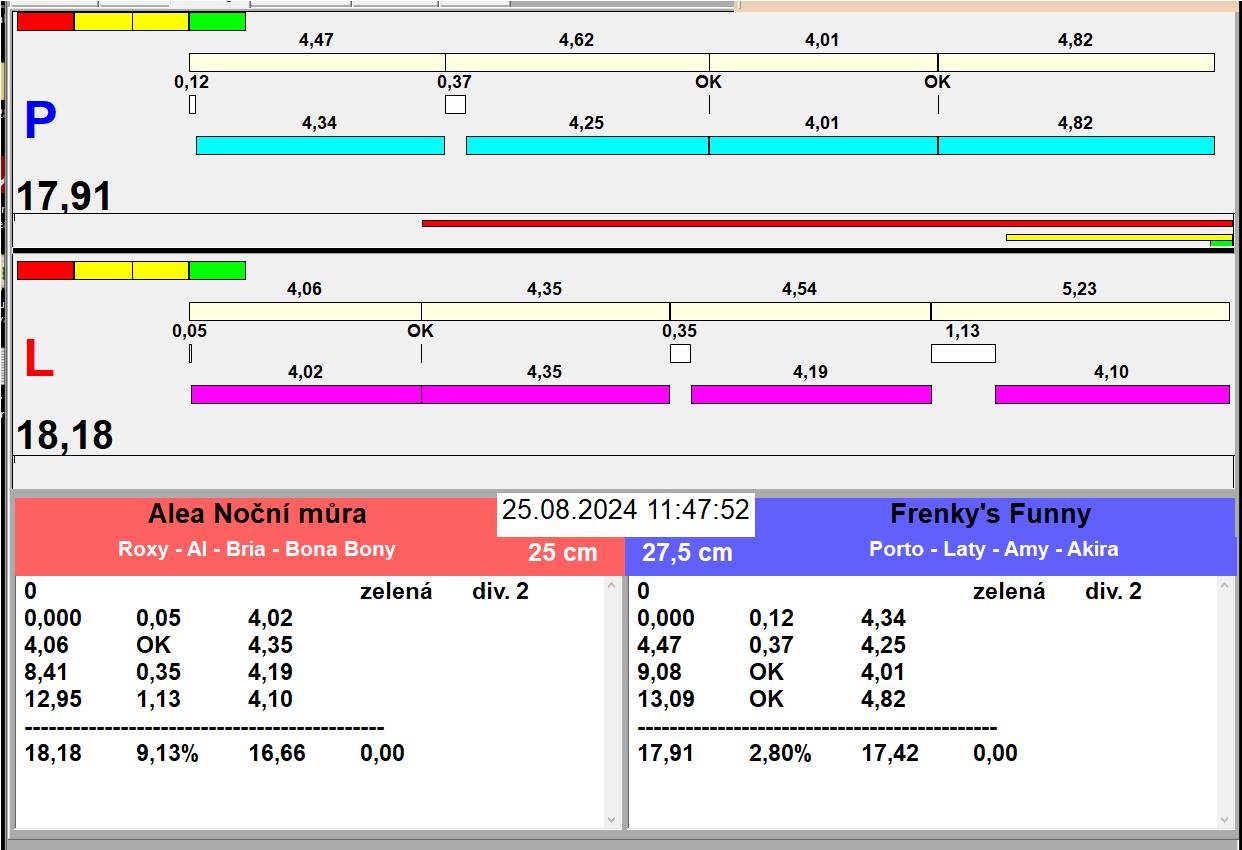Click the cream 4,54 segment bar in lane L
Image resolution: width=1242 pixels, height=850 pixels.
click(800, 311)
